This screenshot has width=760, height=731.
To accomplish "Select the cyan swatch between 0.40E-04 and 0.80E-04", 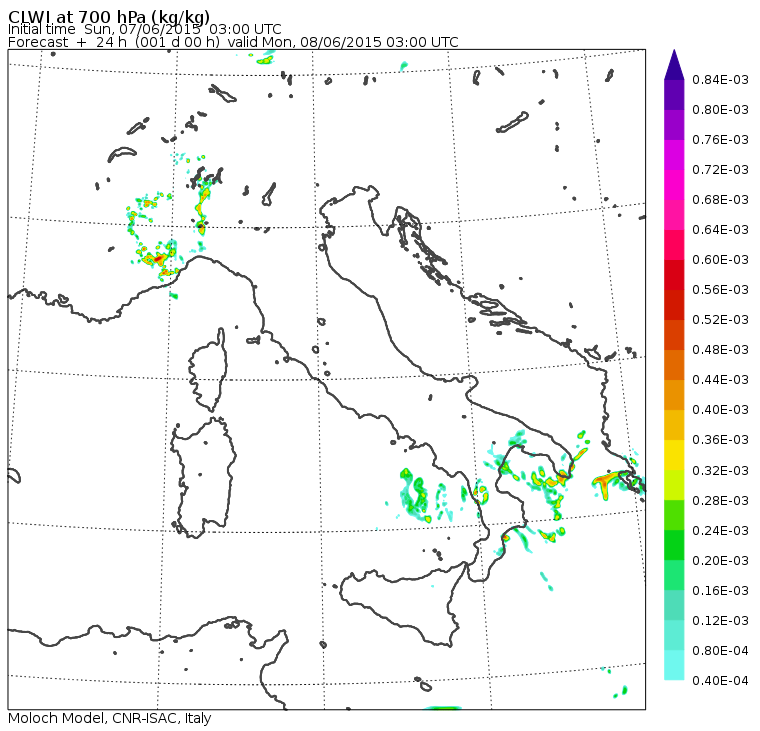I will [674, 665].
